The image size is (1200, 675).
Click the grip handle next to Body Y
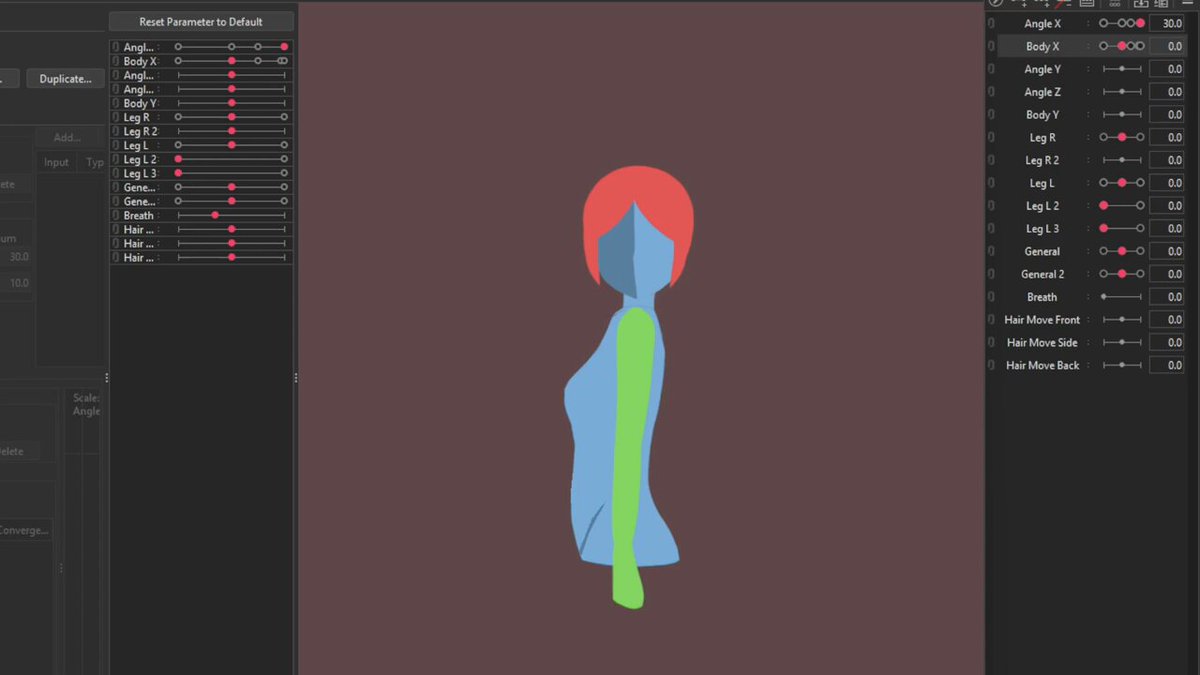pyautogui.click(x=1090, y=115)
